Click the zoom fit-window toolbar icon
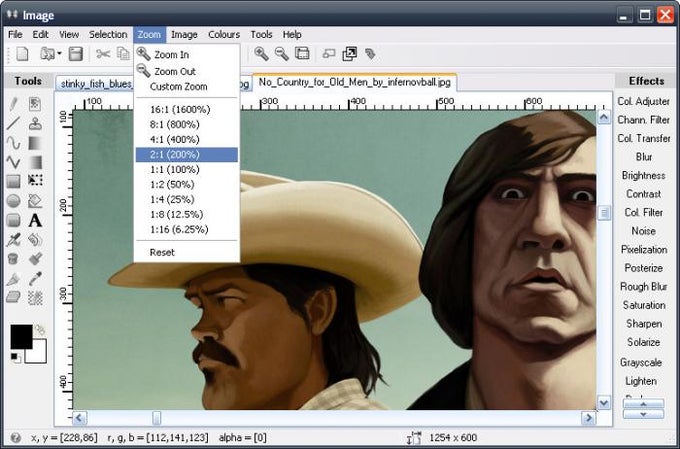Viewport: 680px width, 449px height. point(302,53)
